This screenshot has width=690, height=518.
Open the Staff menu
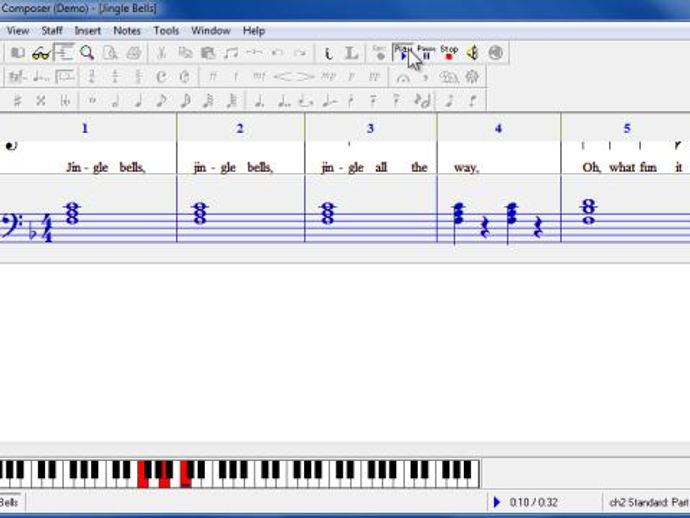[x=52, y=31]
